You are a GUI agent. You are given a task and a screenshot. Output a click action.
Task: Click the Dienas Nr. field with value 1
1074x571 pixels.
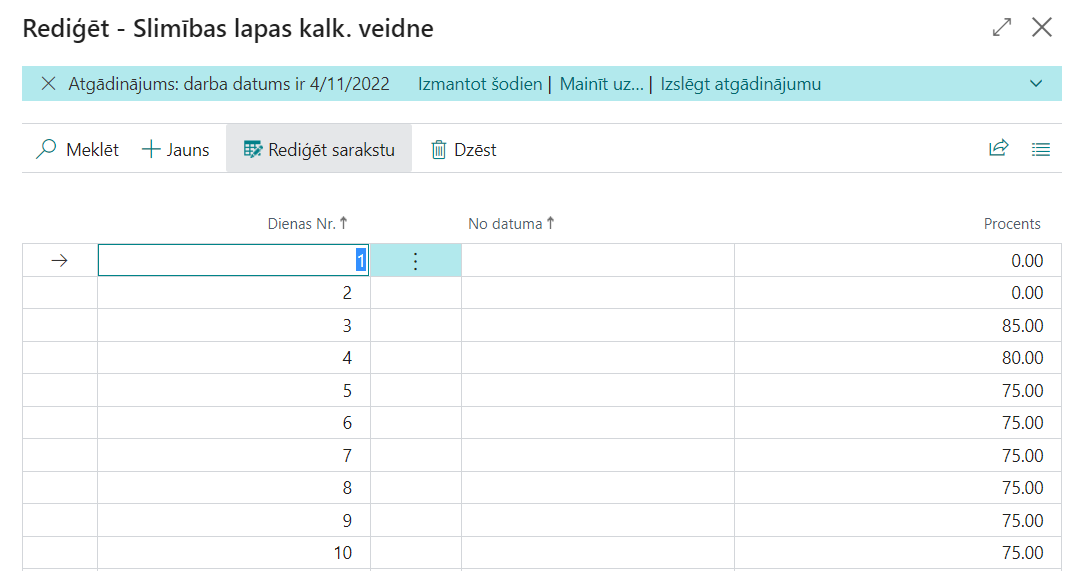pos(233,261)
